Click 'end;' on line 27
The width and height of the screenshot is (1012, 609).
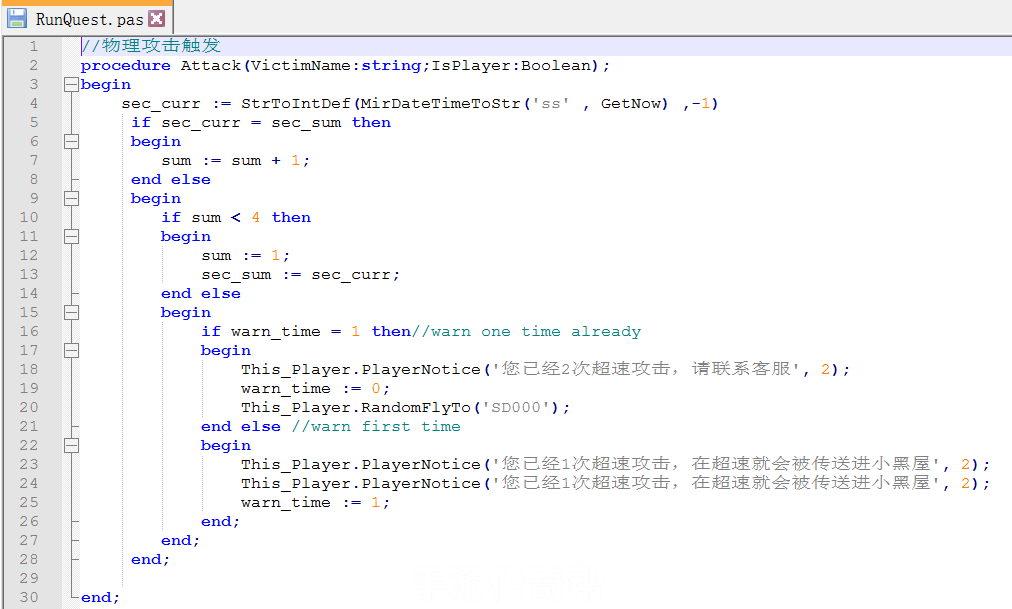pos(180,540)
